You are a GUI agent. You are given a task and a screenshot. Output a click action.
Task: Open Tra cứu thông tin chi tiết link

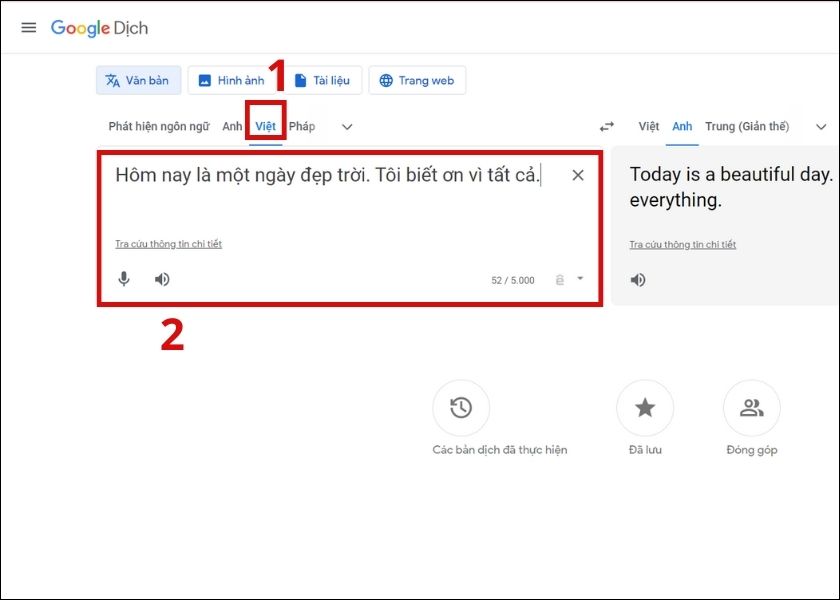(166, 243)
